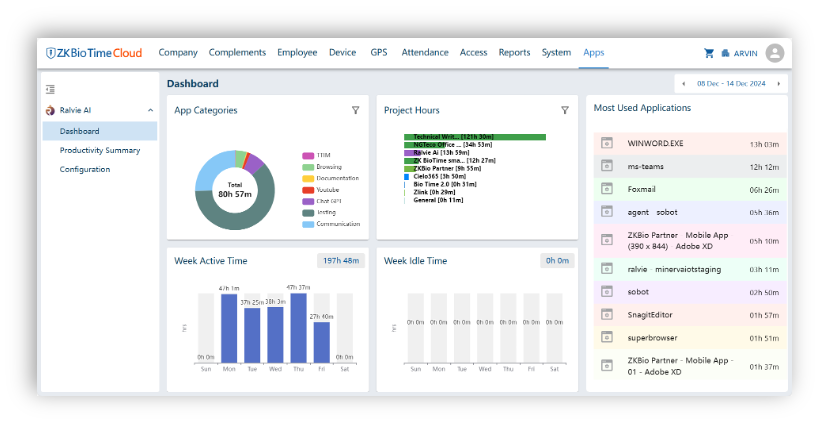Screen dimensions: 820x424
Task: Click the WINWORD.EXE application icon
Action: coord(606,143)
